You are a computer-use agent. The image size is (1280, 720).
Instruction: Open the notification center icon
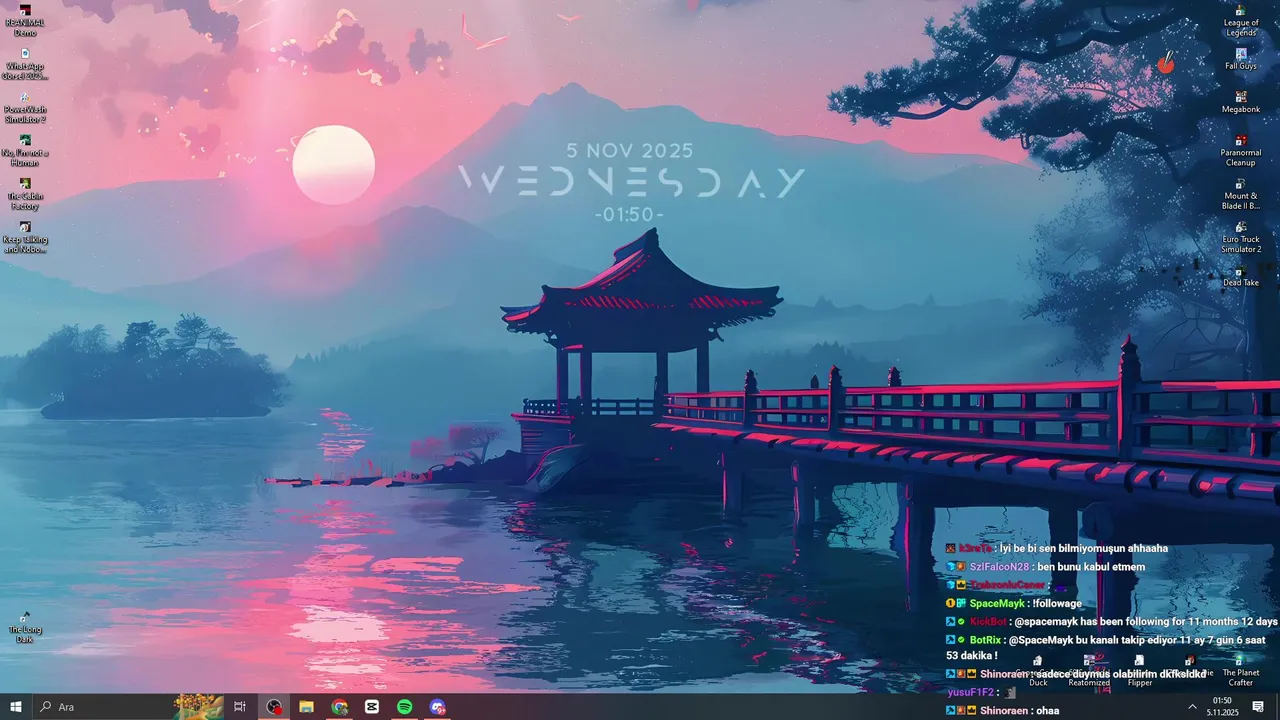click(x=1258, y=707)
